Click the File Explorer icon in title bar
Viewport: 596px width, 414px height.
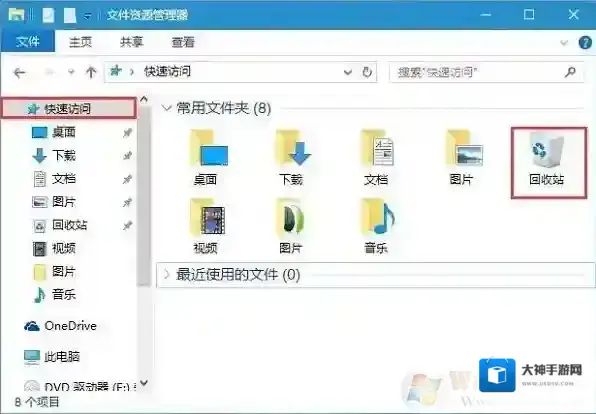pos(17,14)
